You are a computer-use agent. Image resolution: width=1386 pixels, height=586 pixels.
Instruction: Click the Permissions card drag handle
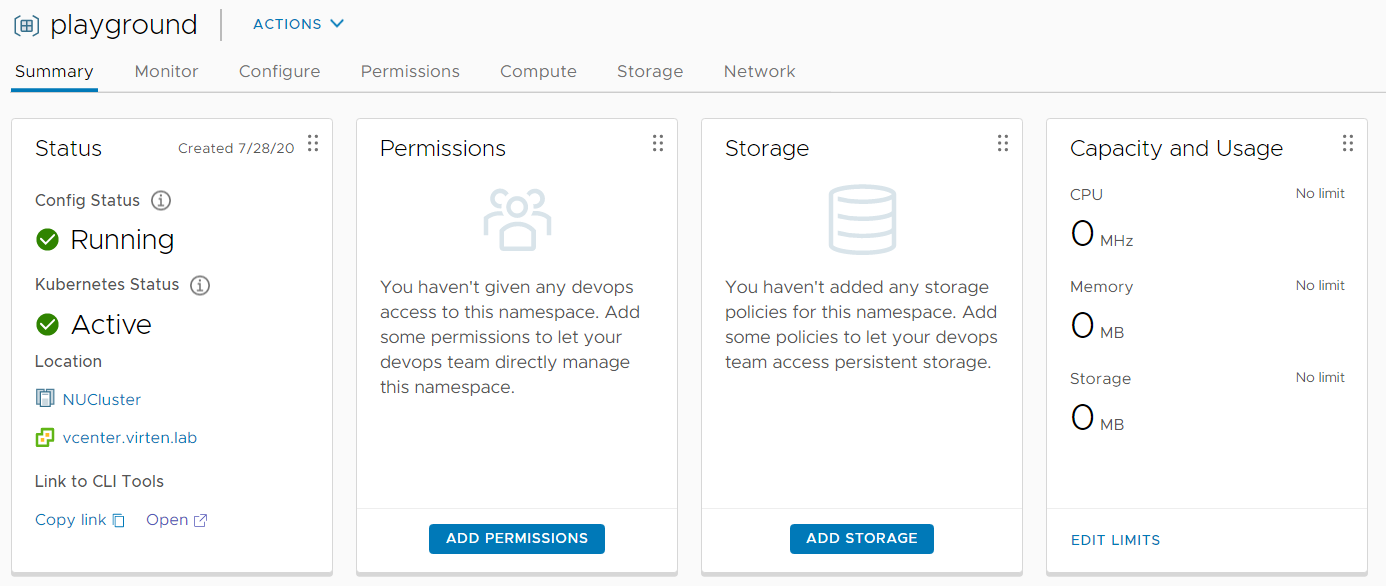pyautogui.click(x=658, y=143)
